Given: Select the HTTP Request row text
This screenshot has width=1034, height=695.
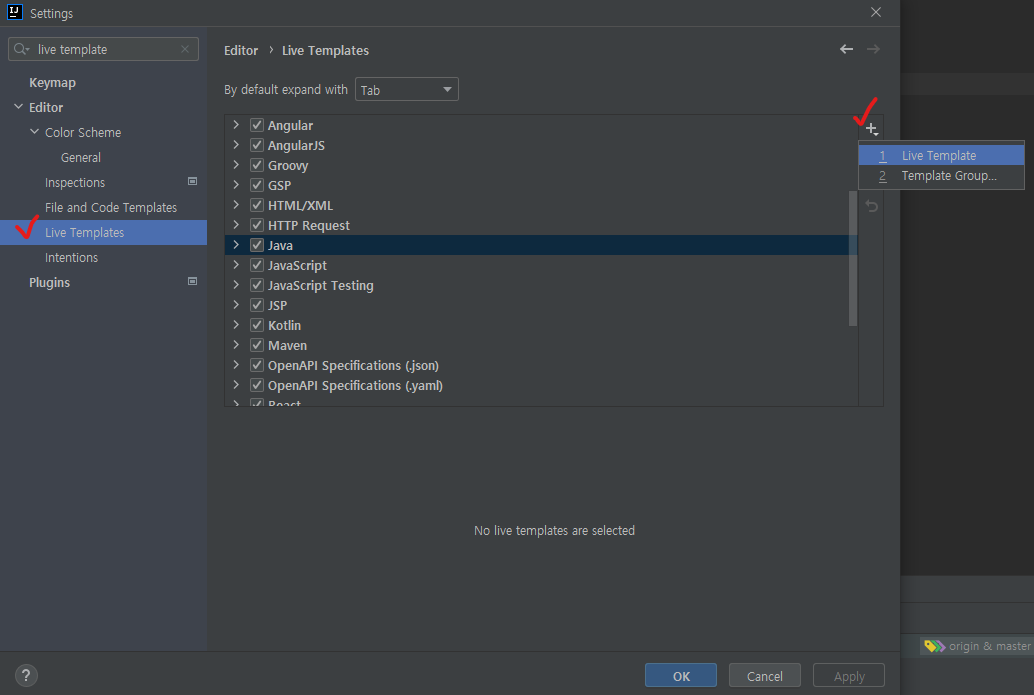Looking at the screenshot, I should [x=309, y=226].
